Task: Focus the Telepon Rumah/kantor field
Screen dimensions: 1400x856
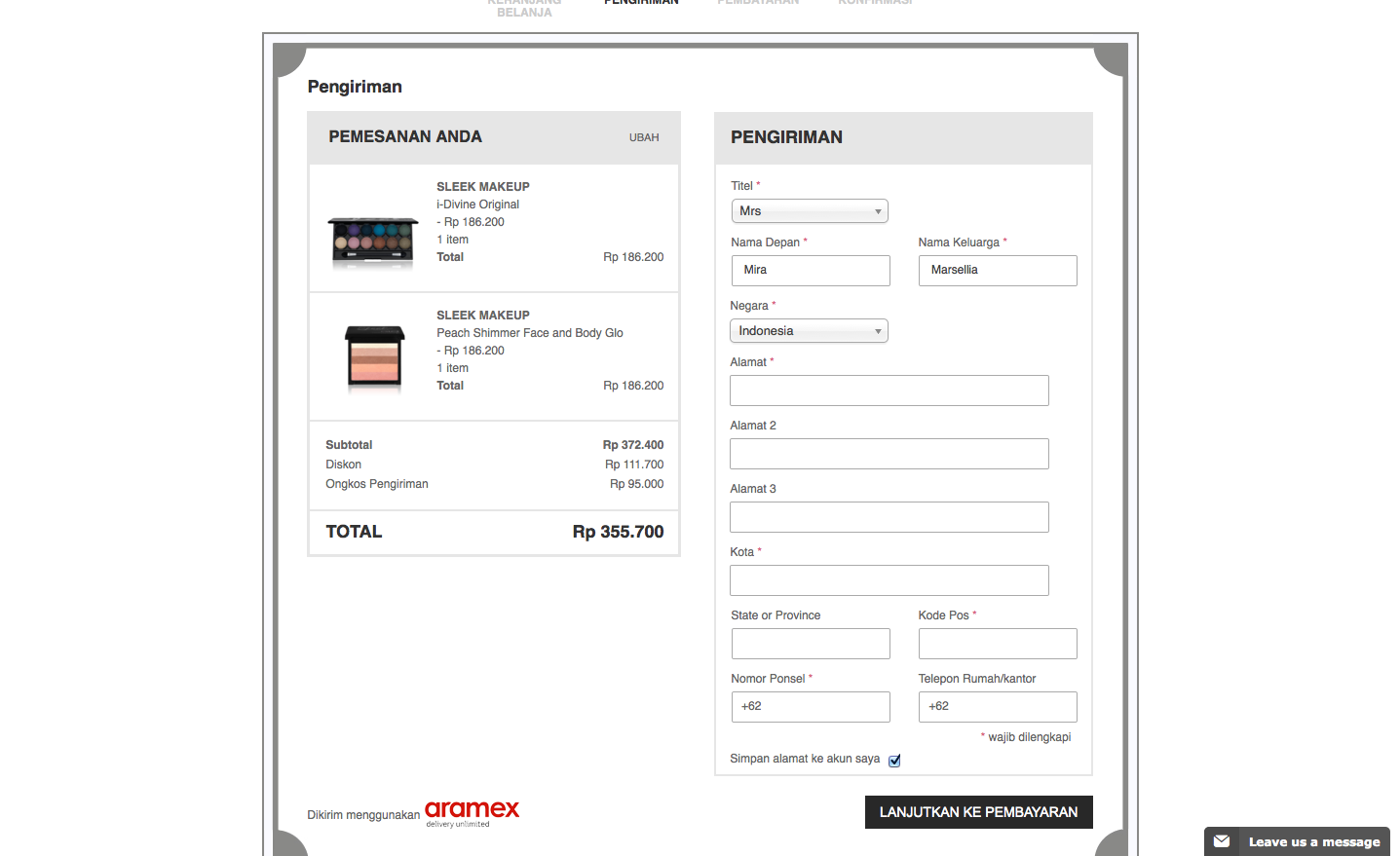Action: click(998, 707)
